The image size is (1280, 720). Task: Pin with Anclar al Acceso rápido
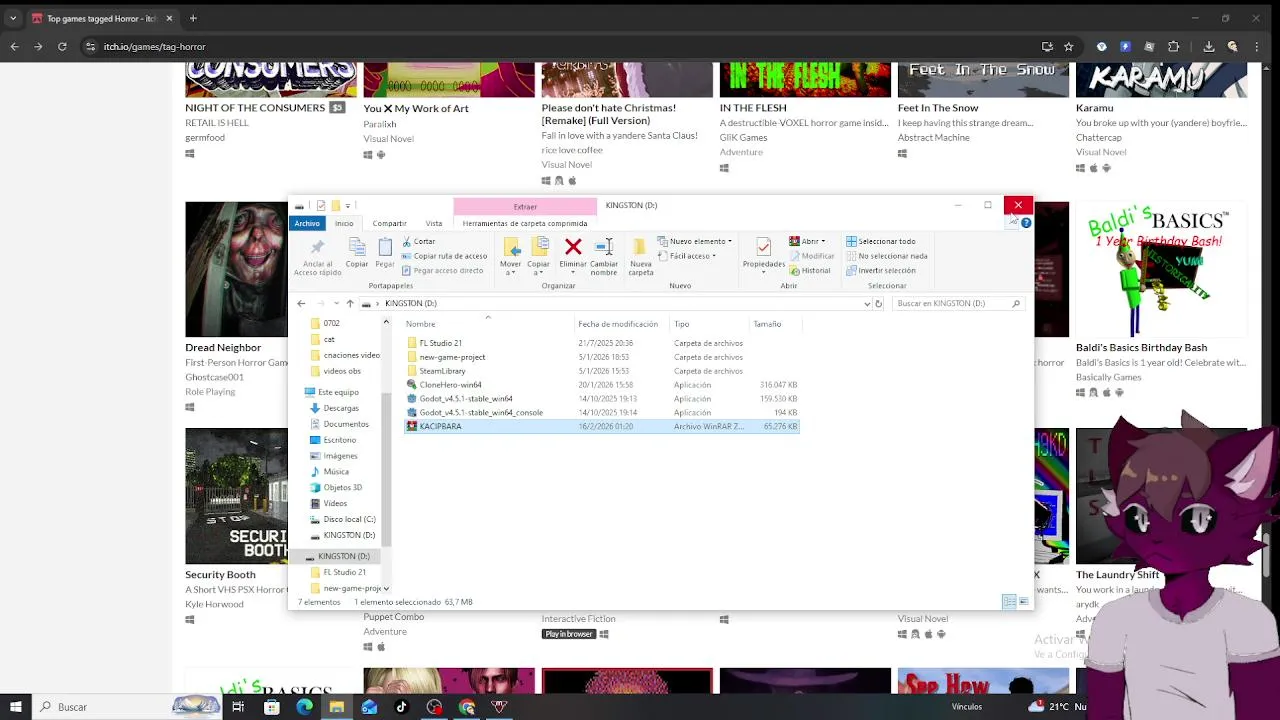(x=317, y=258)
